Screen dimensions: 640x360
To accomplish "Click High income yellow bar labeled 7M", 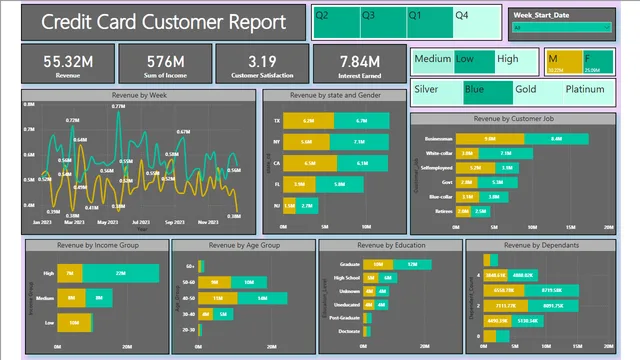I will 70,273.
